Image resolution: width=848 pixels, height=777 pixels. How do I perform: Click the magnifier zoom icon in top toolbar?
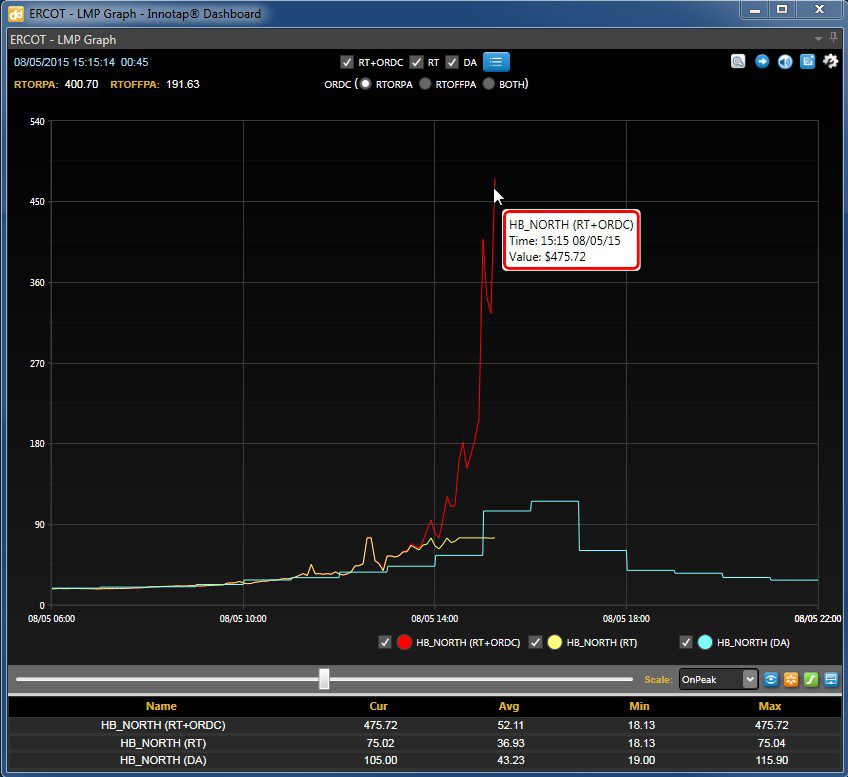tap(738, 62)
